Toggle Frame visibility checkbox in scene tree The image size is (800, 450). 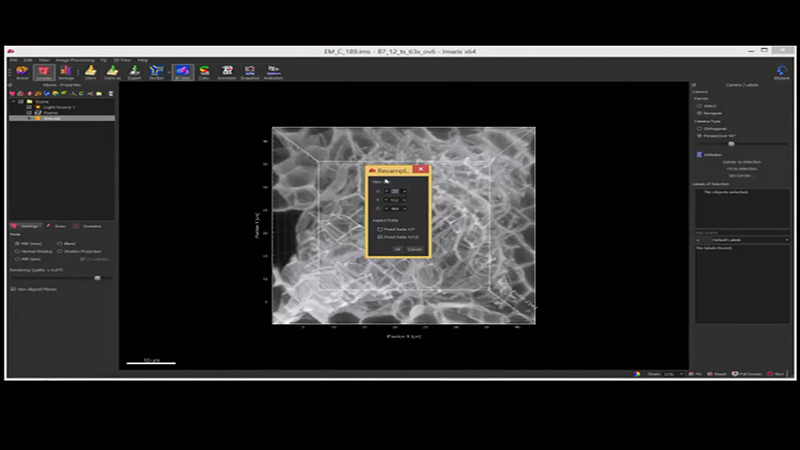pyautogui.click(x=29, y=112)
